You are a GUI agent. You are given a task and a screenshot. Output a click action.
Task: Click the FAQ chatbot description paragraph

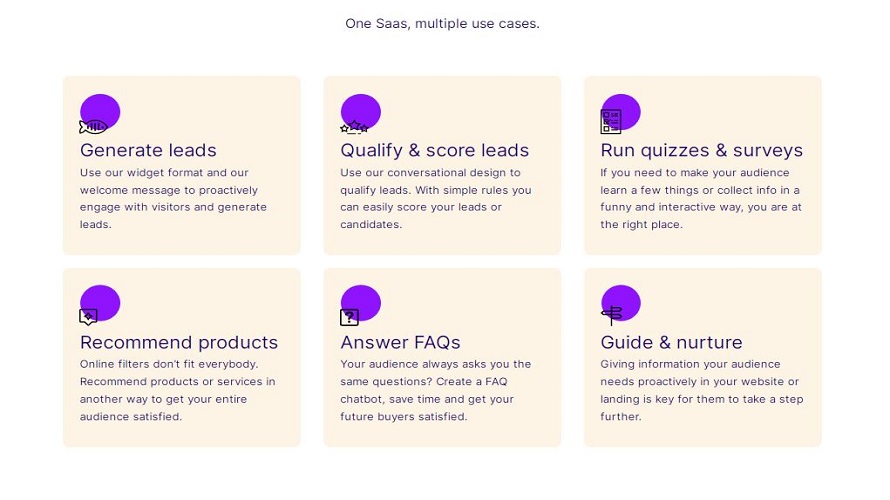(435, 391)
